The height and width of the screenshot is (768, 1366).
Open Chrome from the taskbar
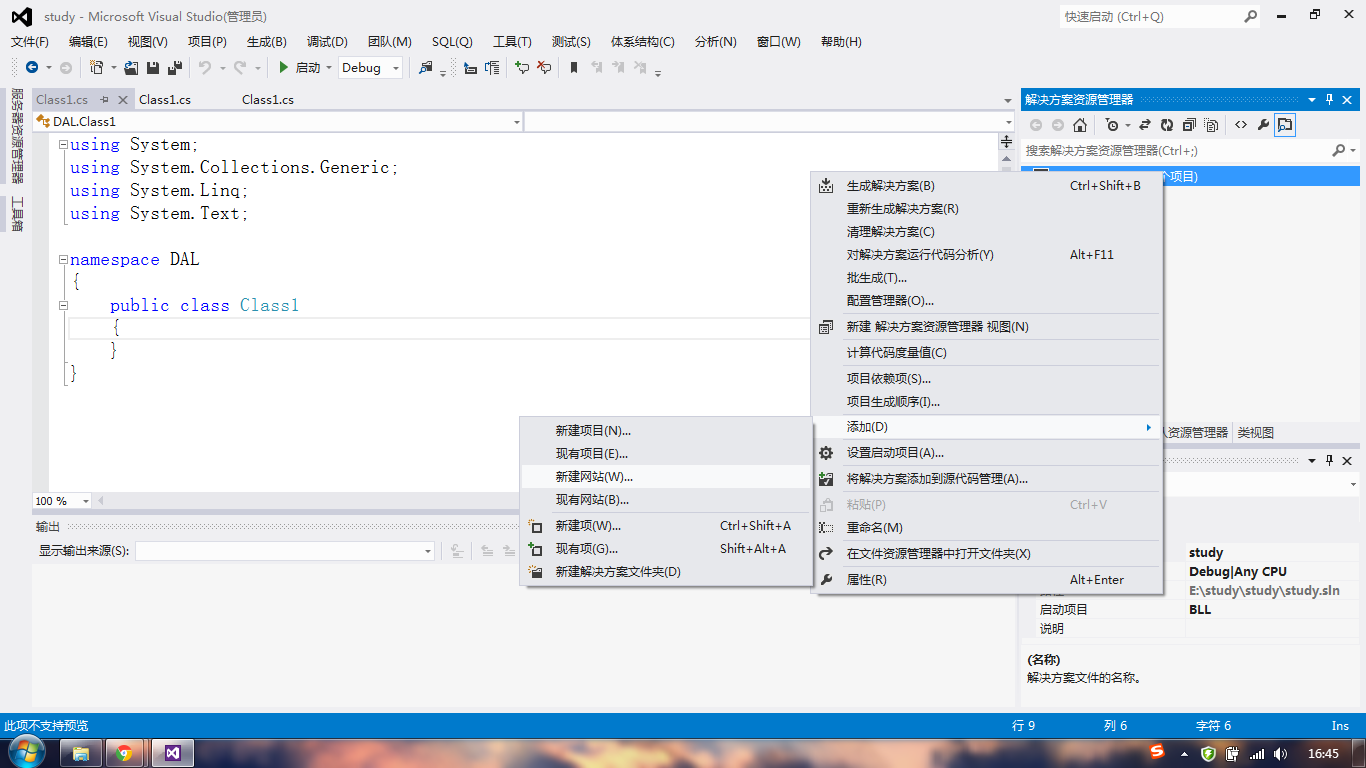click(x=126, y=752)
